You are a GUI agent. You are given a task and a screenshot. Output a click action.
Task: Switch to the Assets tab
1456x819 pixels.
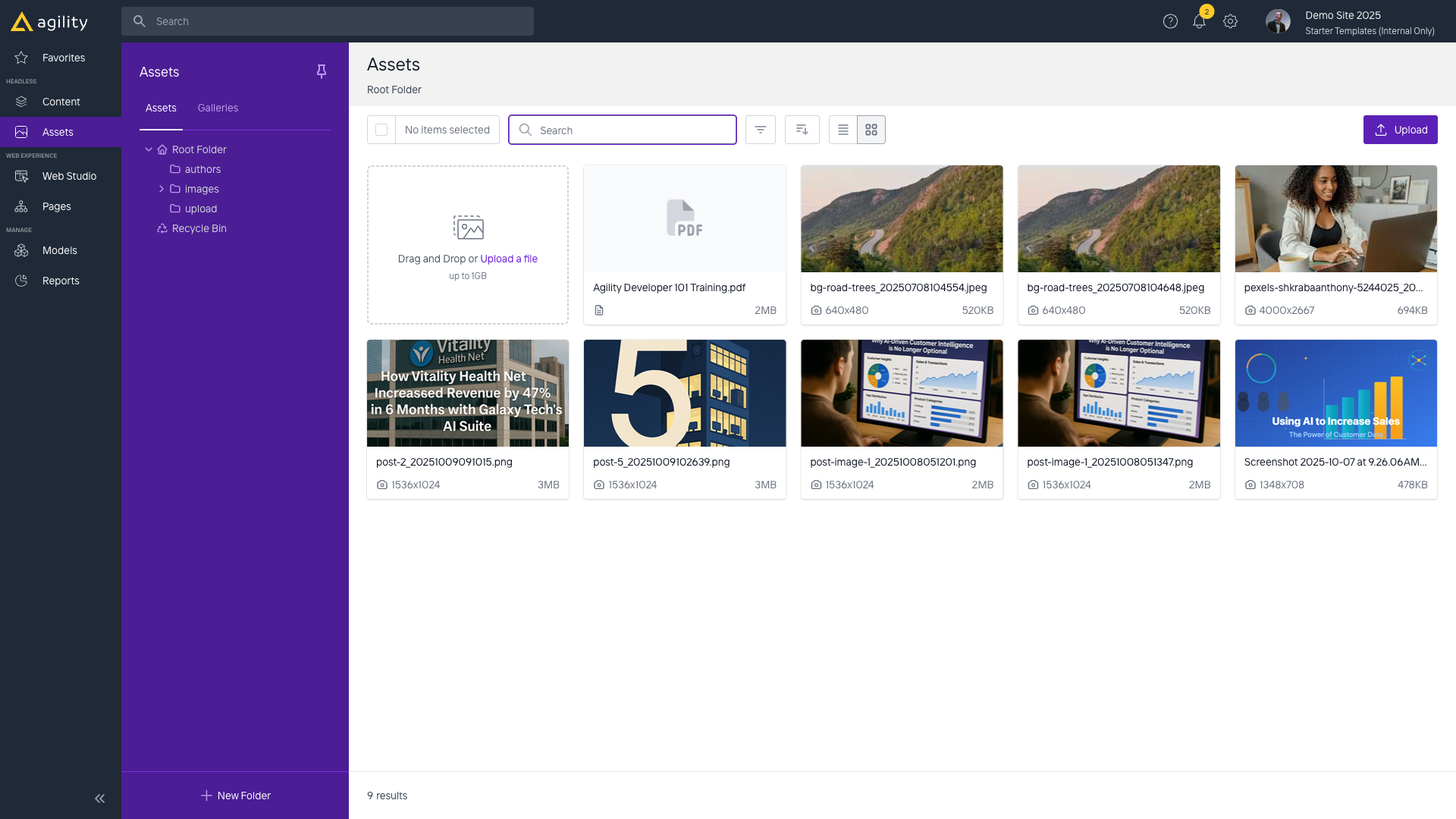161,108
